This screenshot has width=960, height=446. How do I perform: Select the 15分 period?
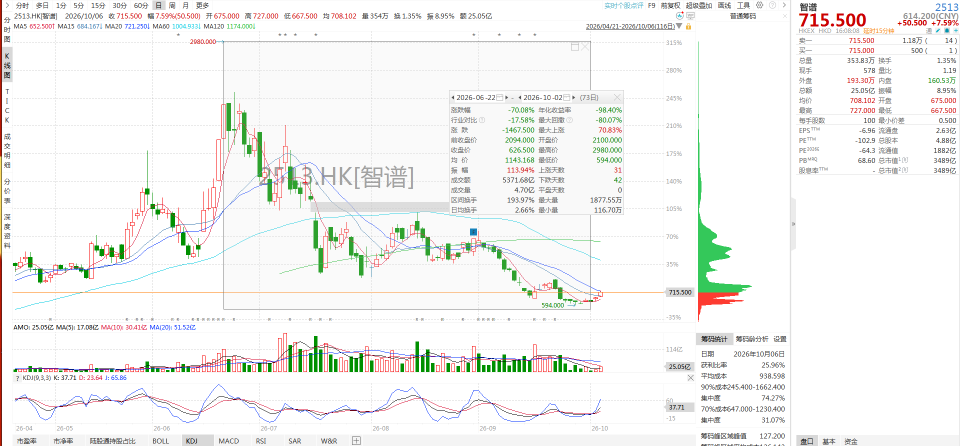(98, 5)
